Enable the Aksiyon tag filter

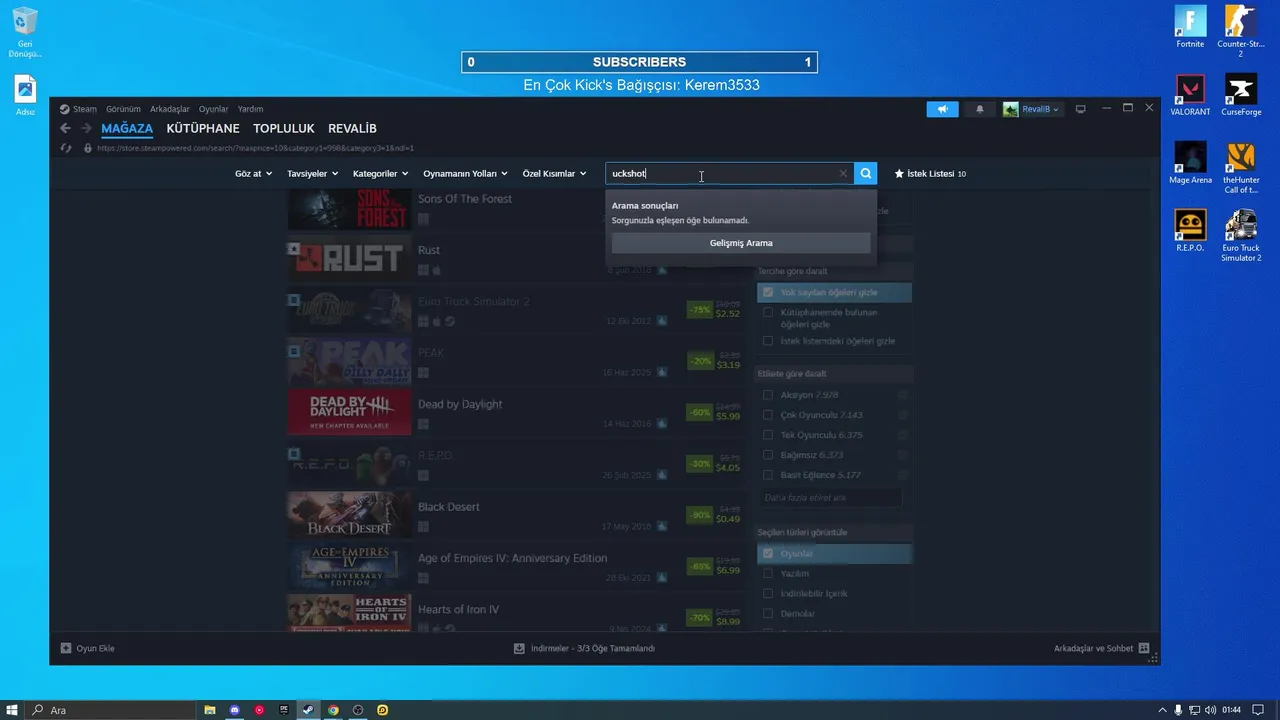pyautogui.click(x=768, y=395)
